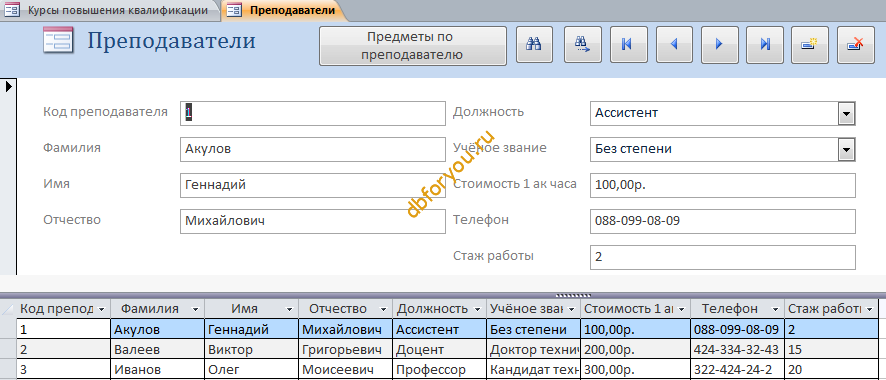The width and height of the screenshot is (886, 380).
Task: Add a new record
Action: [810, 44]
